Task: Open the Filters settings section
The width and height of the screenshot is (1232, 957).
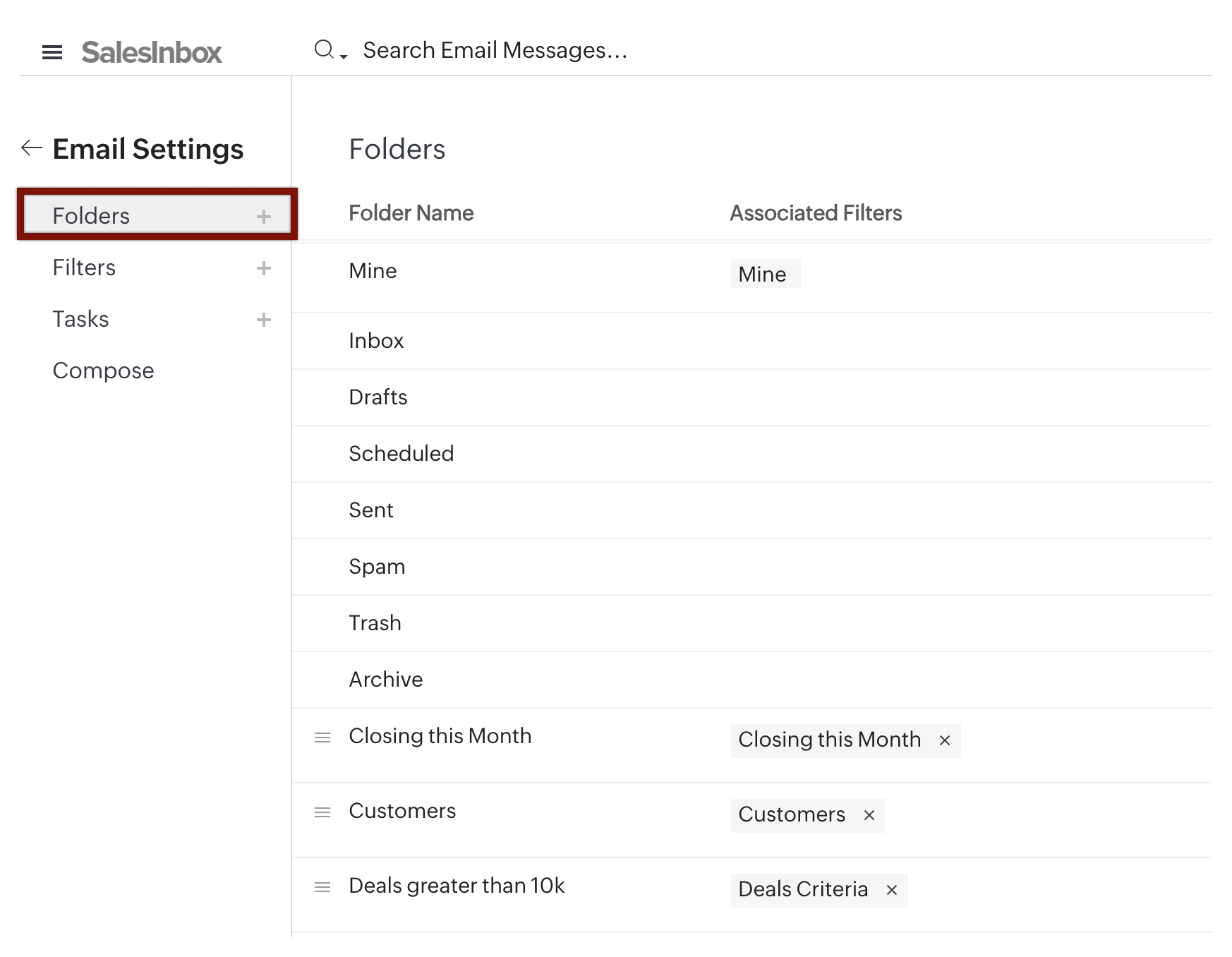Action: 84,267
